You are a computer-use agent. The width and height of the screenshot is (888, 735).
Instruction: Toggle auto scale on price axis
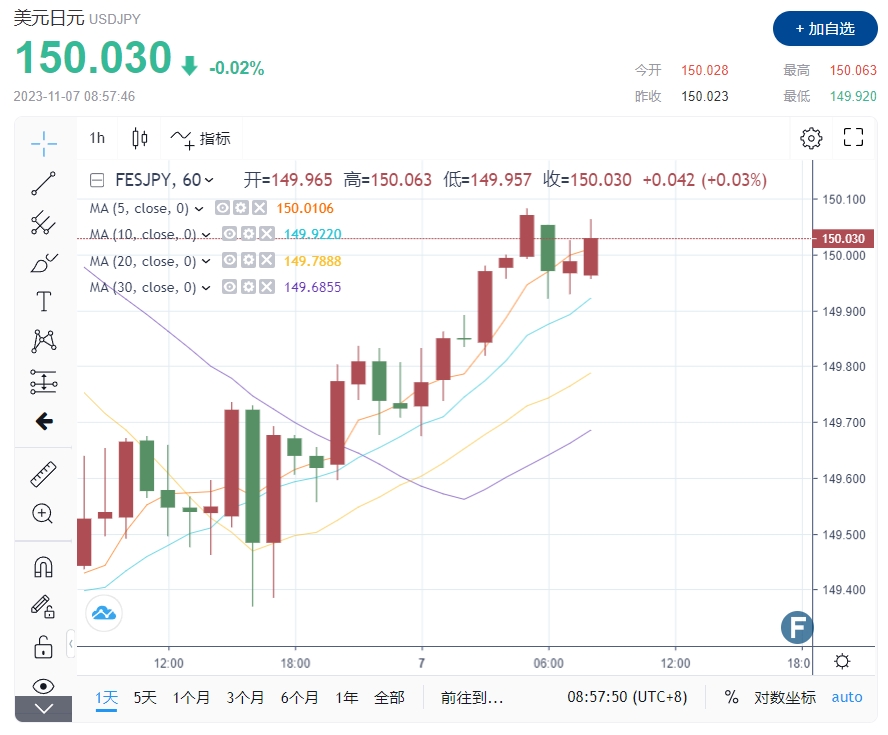click(x=847, y=697)
